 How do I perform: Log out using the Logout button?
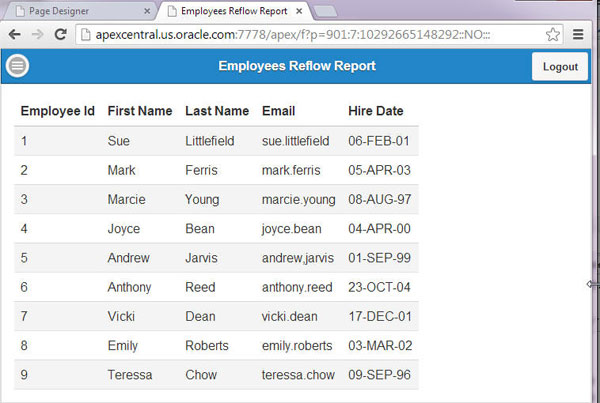tap(560, 67)
